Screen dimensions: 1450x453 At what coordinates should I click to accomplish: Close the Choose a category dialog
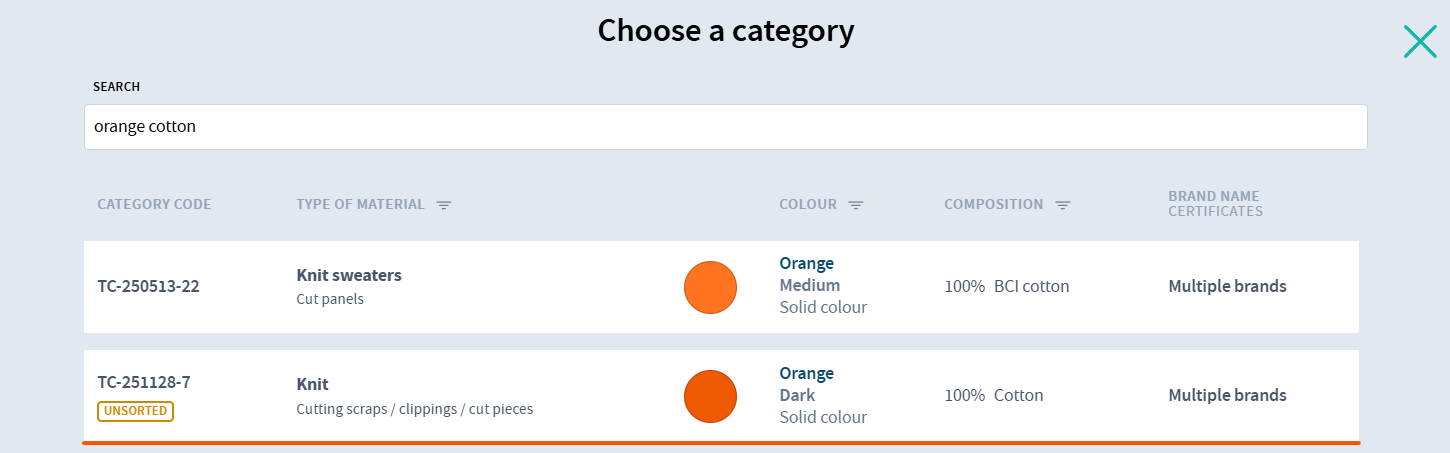(1419, 41)
